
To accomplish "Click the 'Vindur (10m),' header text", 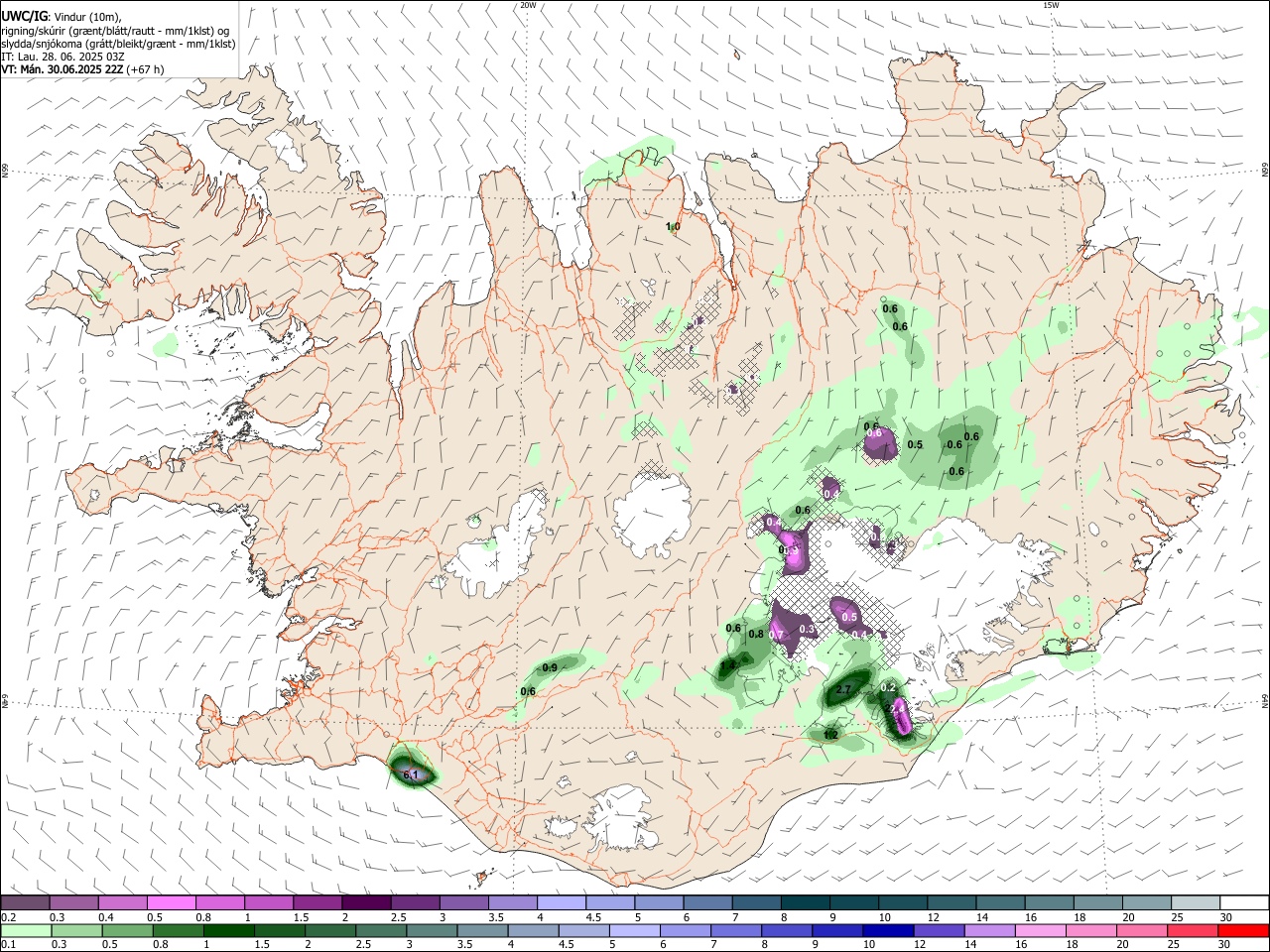I will tap(87, 17).
